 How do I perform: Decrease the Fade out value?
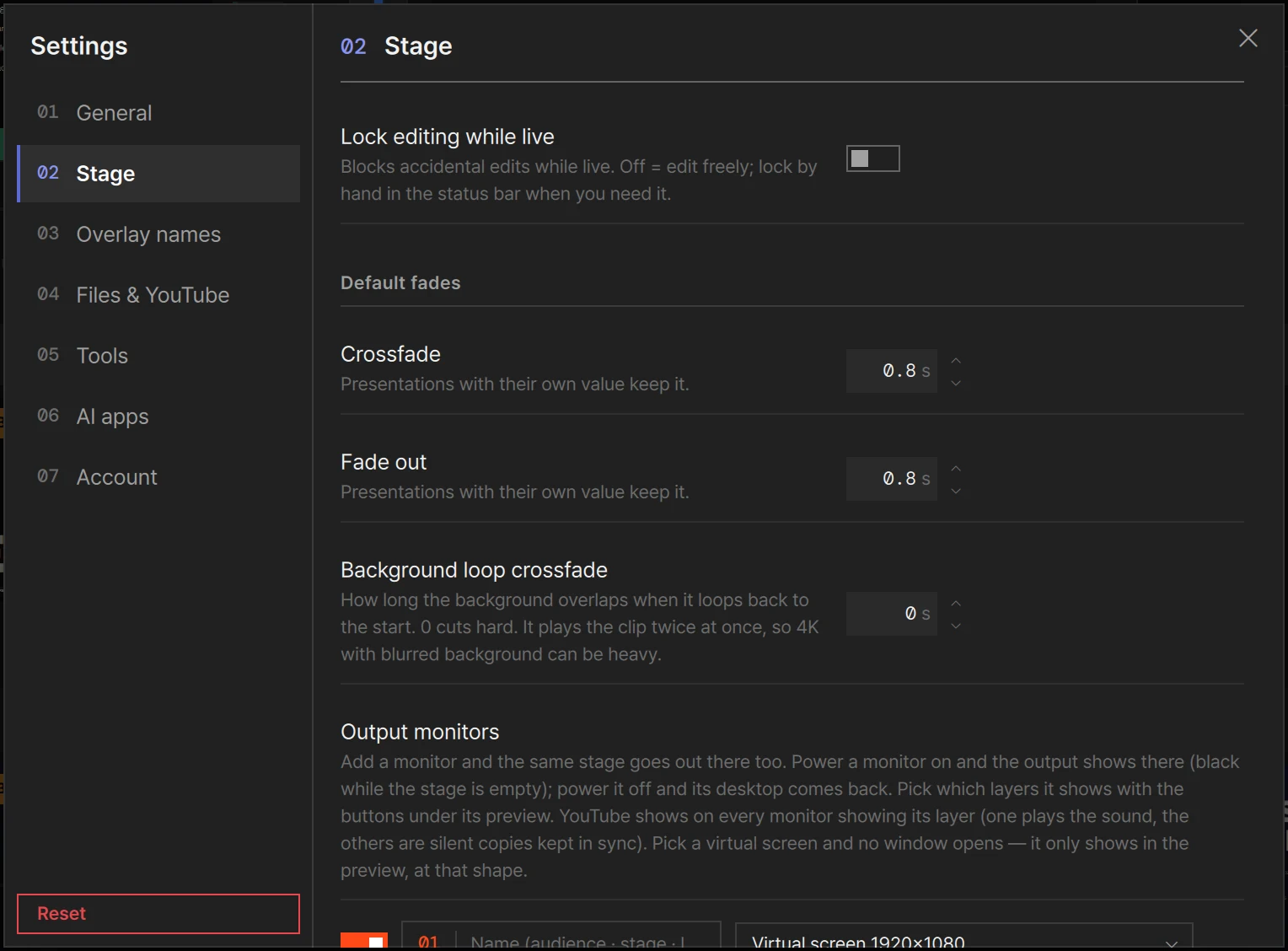point(956,491)
